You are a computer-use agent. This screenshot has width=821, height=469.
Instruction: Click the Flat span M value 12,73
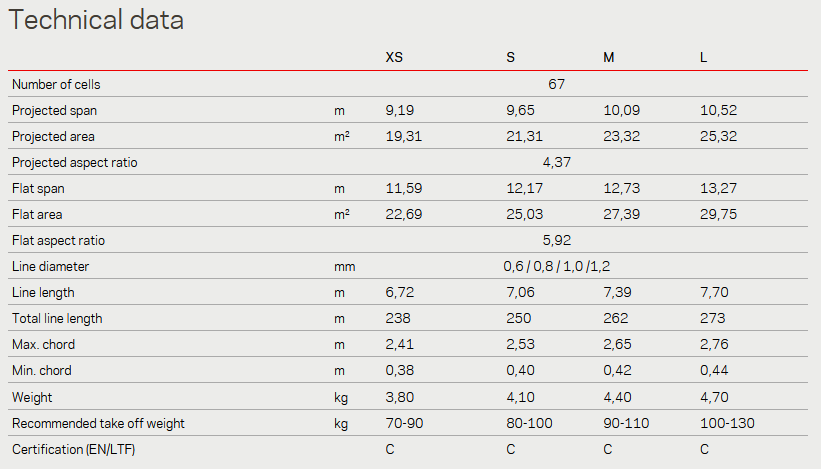click(622, 188)
